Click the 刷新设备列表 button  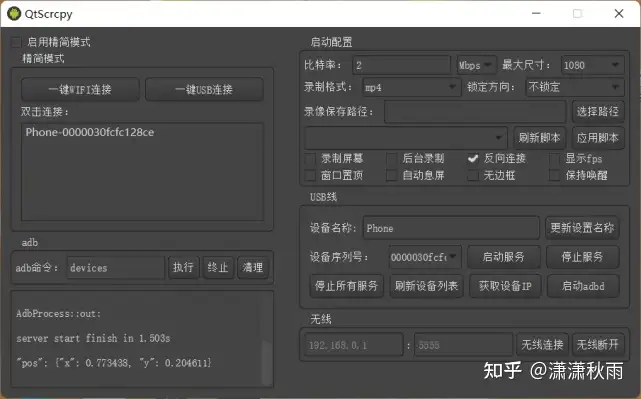[x=426, y=286]
